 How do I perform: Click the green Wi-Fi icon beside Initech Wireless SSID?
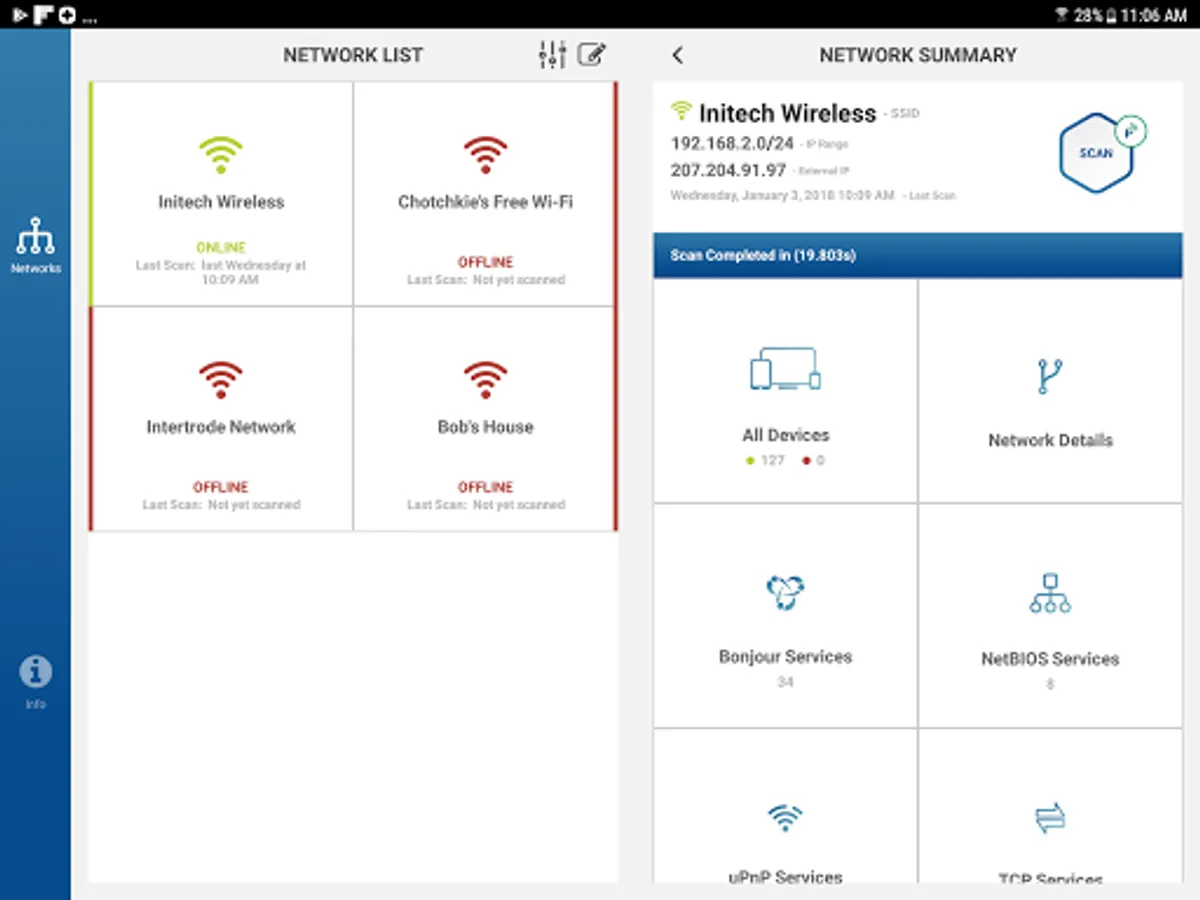[x=681, y=111]
